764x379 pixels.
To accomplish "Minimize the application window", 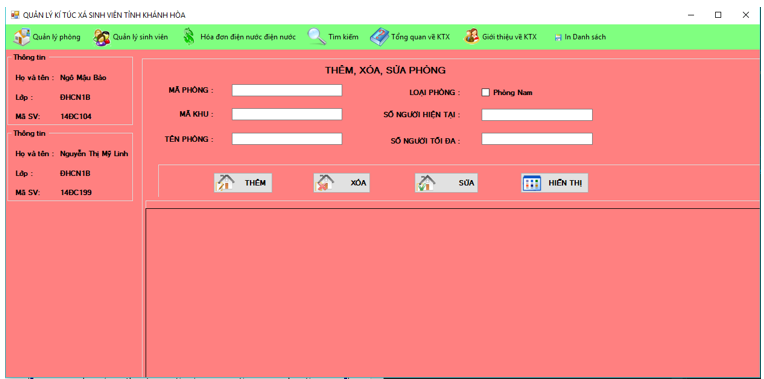I will tap(691, 15).
